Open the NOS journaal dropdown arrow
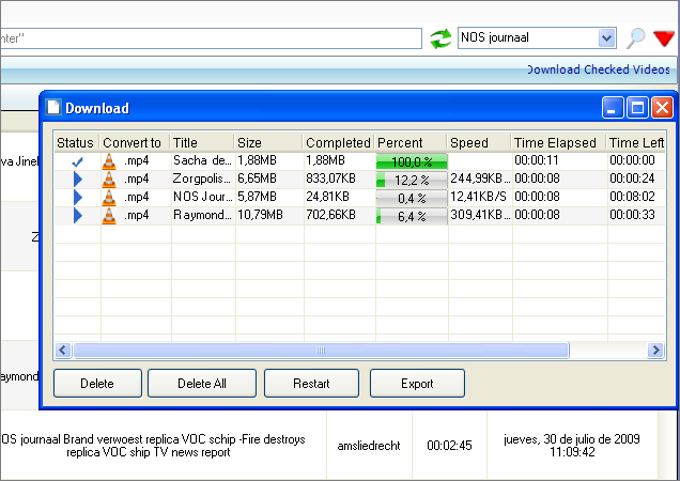The height and width of the screenshot is (481, 680). click(607, 38)
